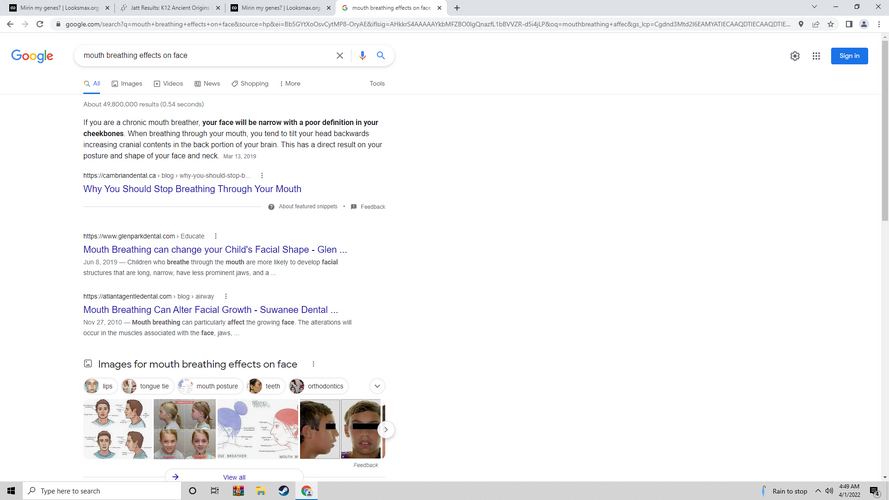
Task: Open the Chrome profile avatar
Action: click(x=864, y=24)
